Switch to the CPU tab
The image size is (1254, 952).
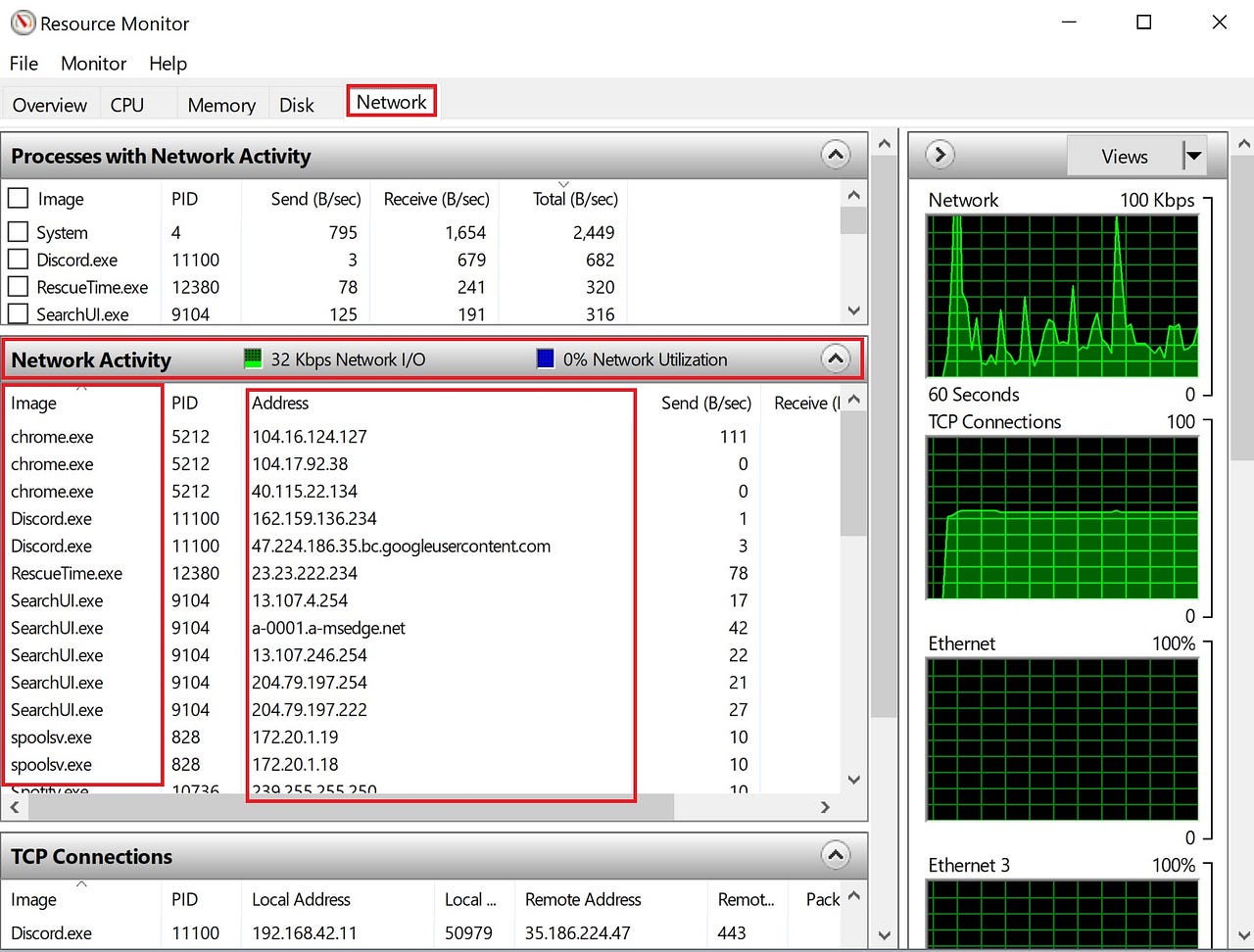(126, 104)
